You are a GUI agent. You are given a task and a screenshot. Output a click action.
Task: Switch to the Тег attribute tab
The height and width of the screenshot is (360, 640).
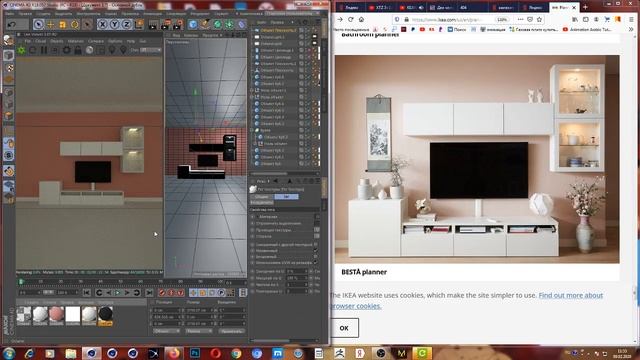[x=286, y=197]
